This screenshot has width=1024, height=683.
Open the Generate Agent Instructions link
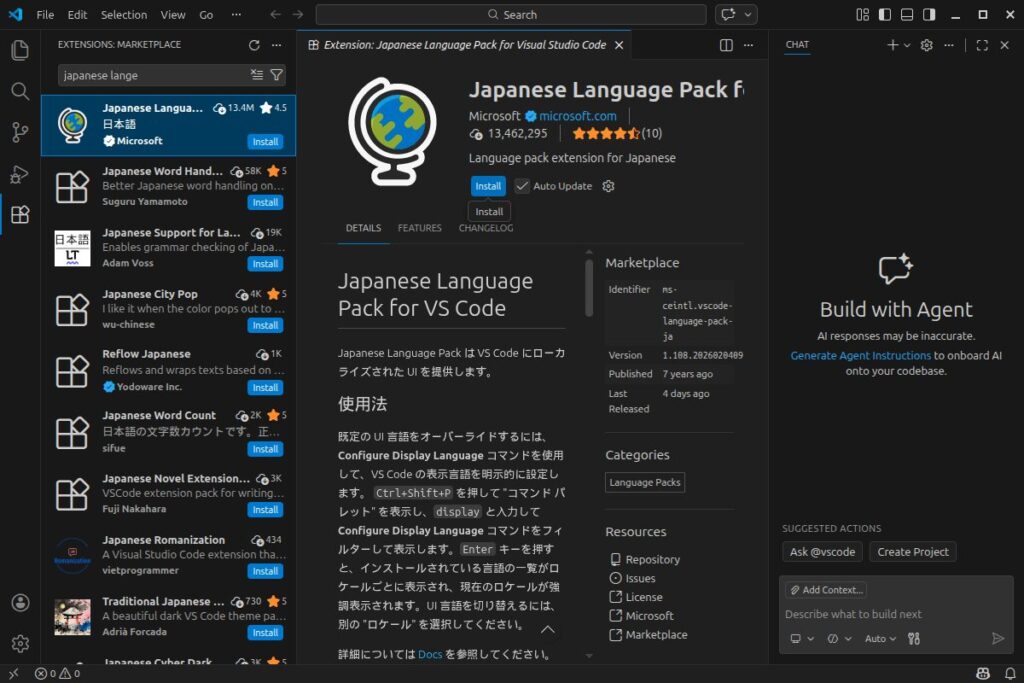click(x=860, y=355)
